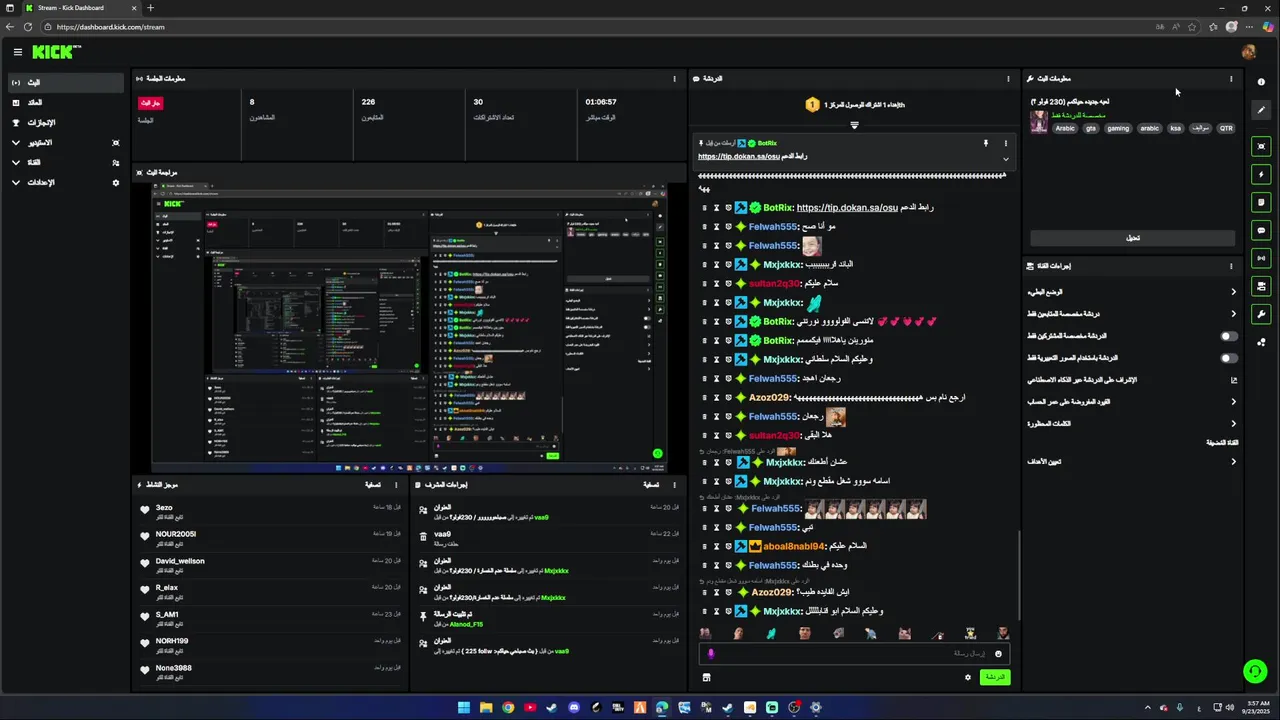Delete BotRix tip link chat message
The width and height of the screenshot is (1280, 720).
pos(704,208)
